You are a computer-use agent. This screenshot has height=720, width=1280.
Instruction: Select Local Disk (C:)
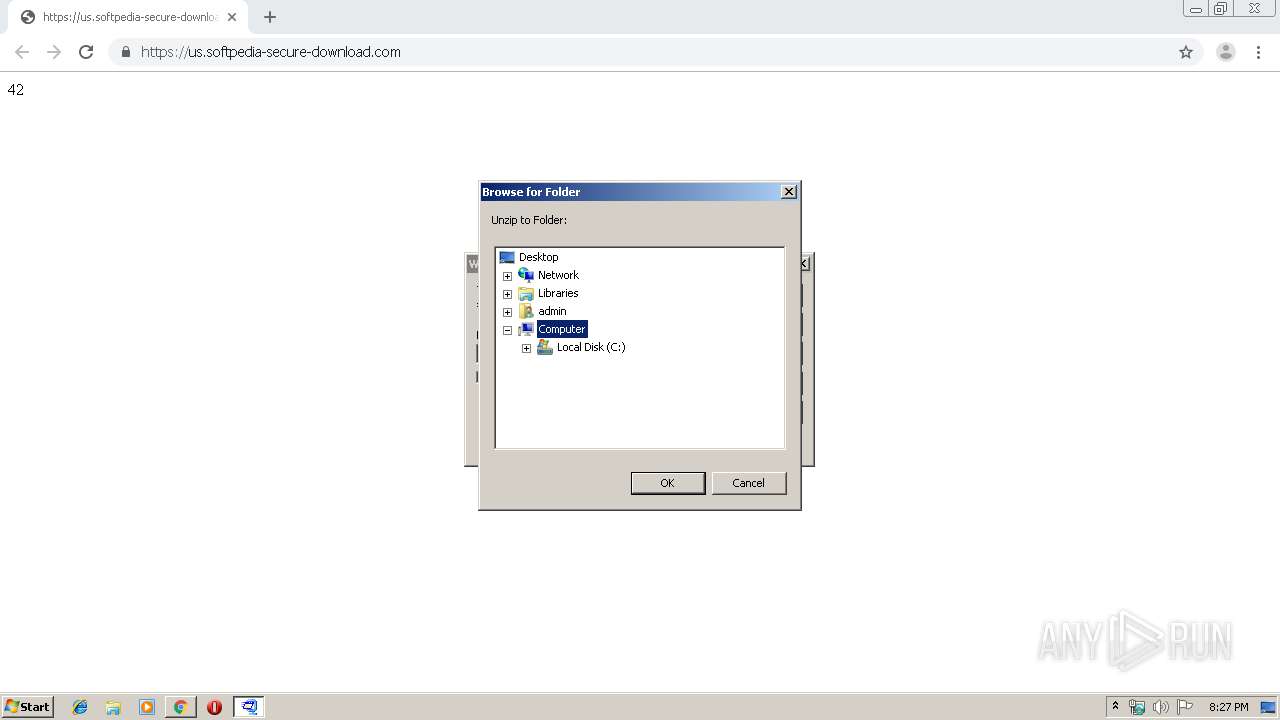(591, 347)
